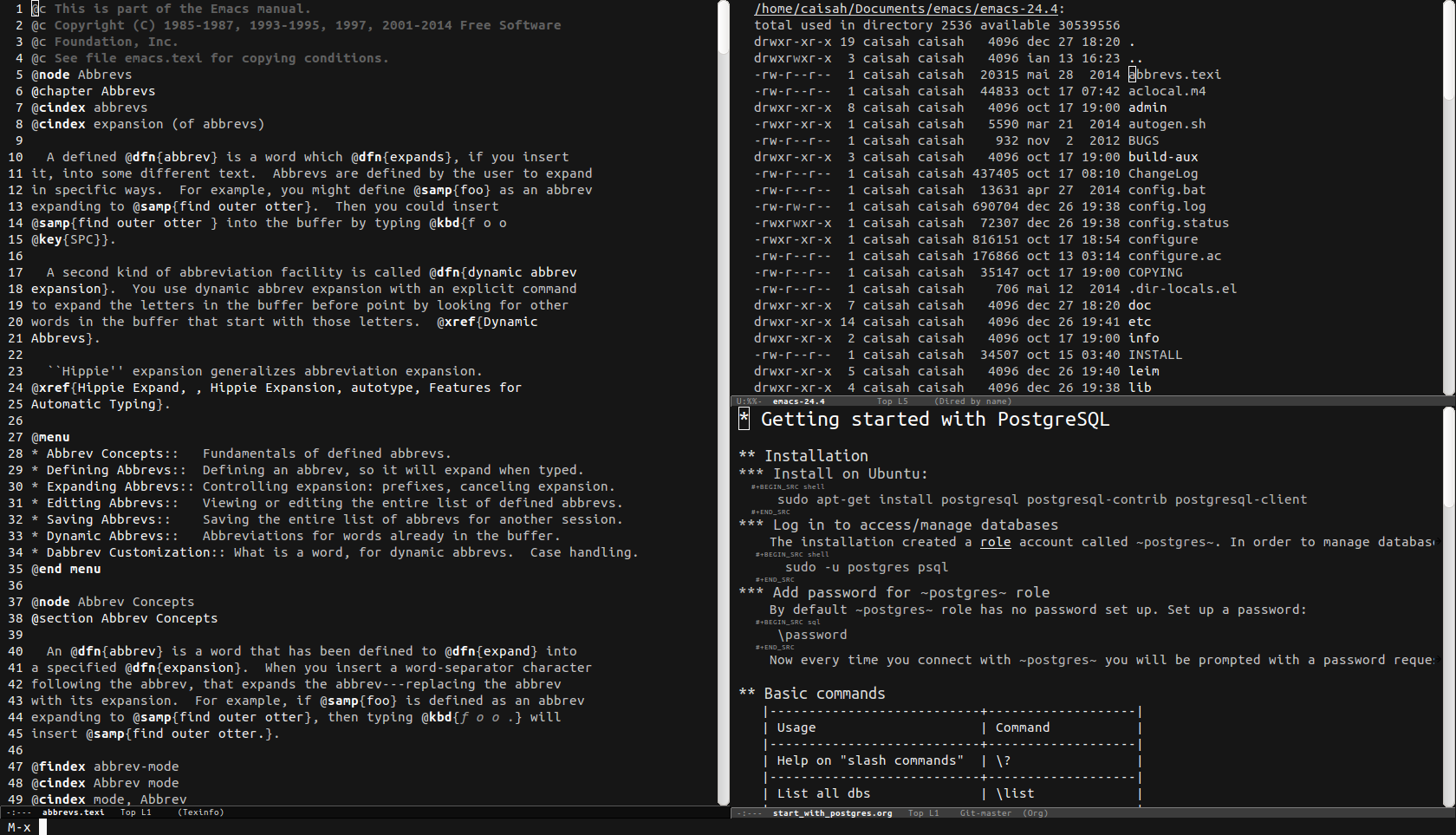The height and width of the screenshot is (835, 1456).
Task: Click the '\?' table cell
Action: (1004, 760)
